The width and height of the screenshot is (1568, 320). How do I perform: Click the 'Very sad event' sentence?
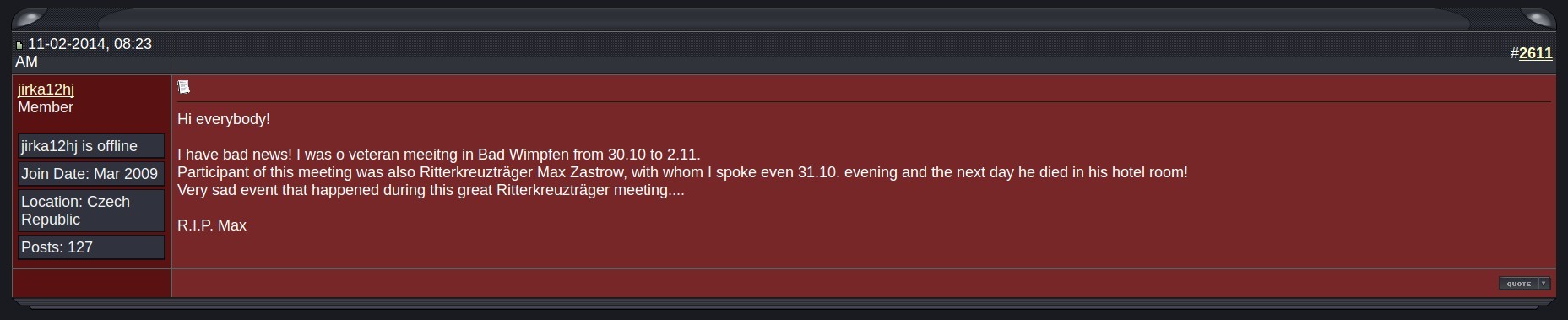click(431, 190)
